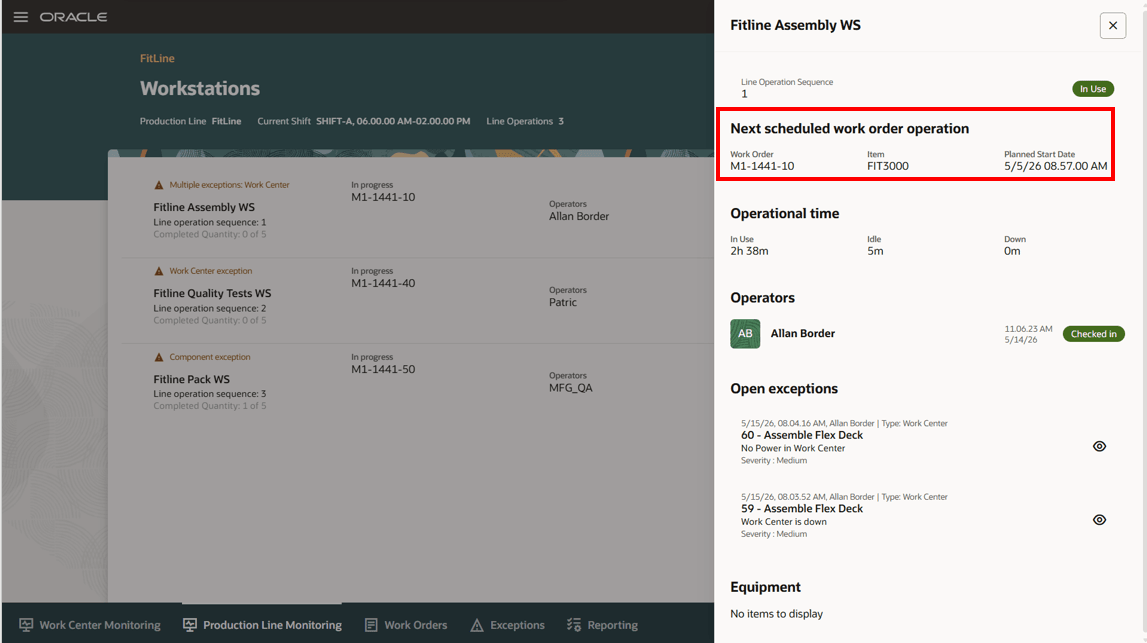Viewport: 1147px width, 643px height.
Task: Click the 59 - Assemble Flex Deck title
Action: pos(802,509)
